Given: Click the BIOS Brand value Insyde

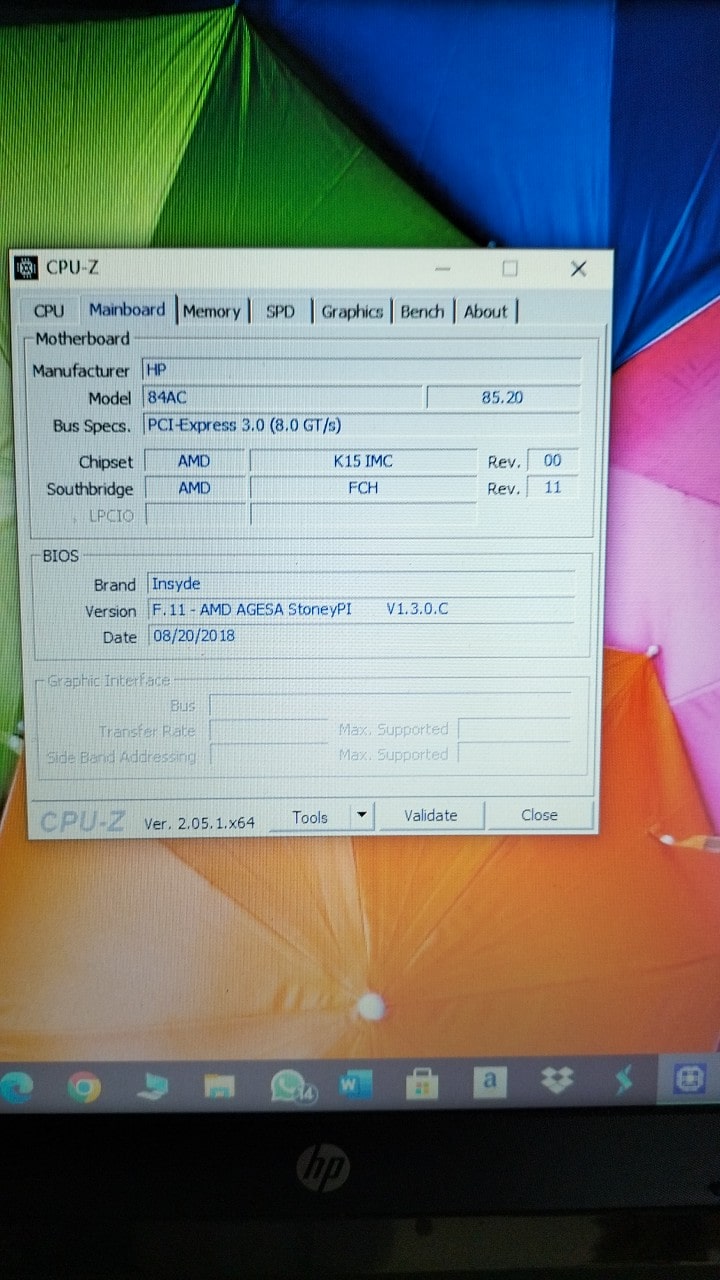Looking at the screenshot, I should coord(361,583).
